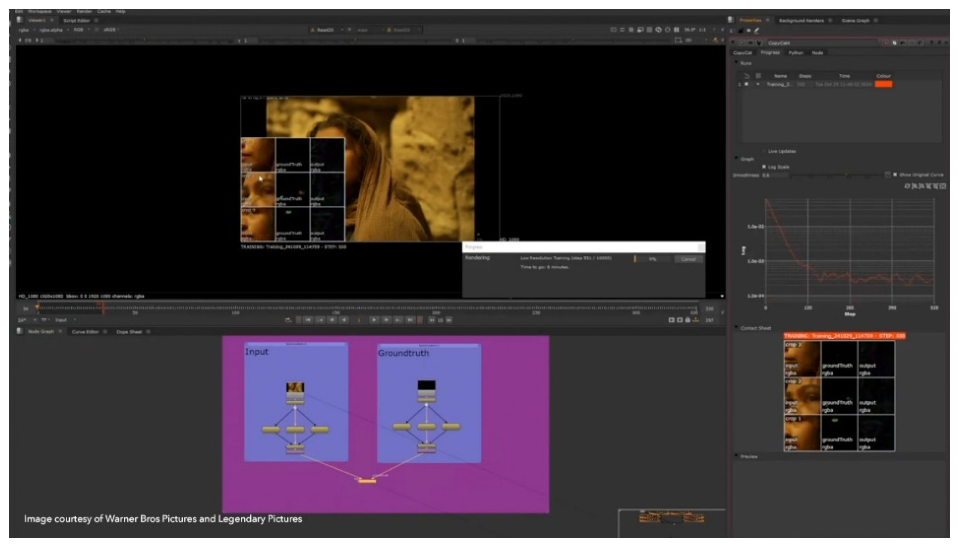Switch to the Scene Graph tab
Viewport: 958px width, 546px height.
point(855,20)
